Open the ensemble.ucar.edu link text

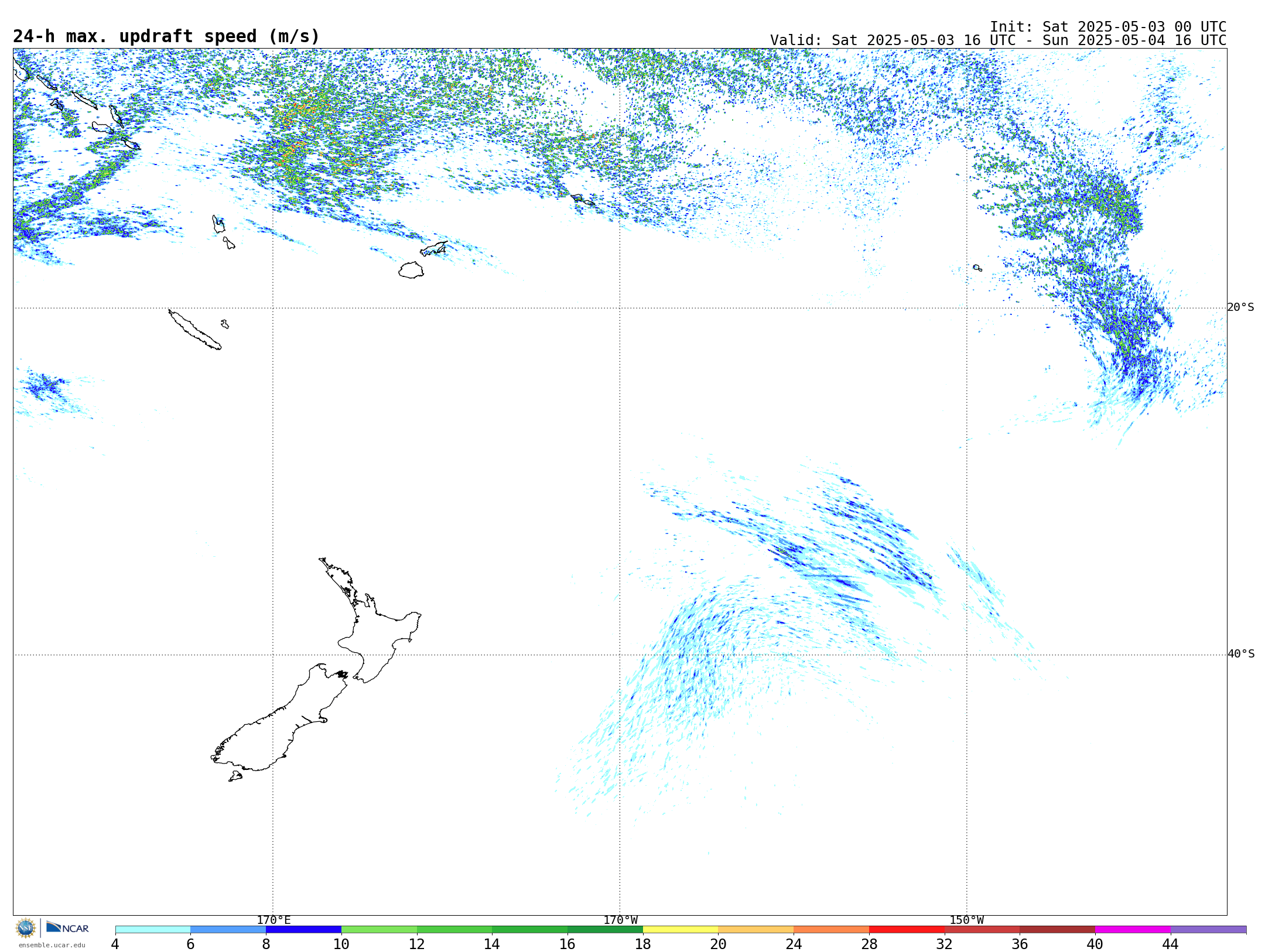coord(52,945)
